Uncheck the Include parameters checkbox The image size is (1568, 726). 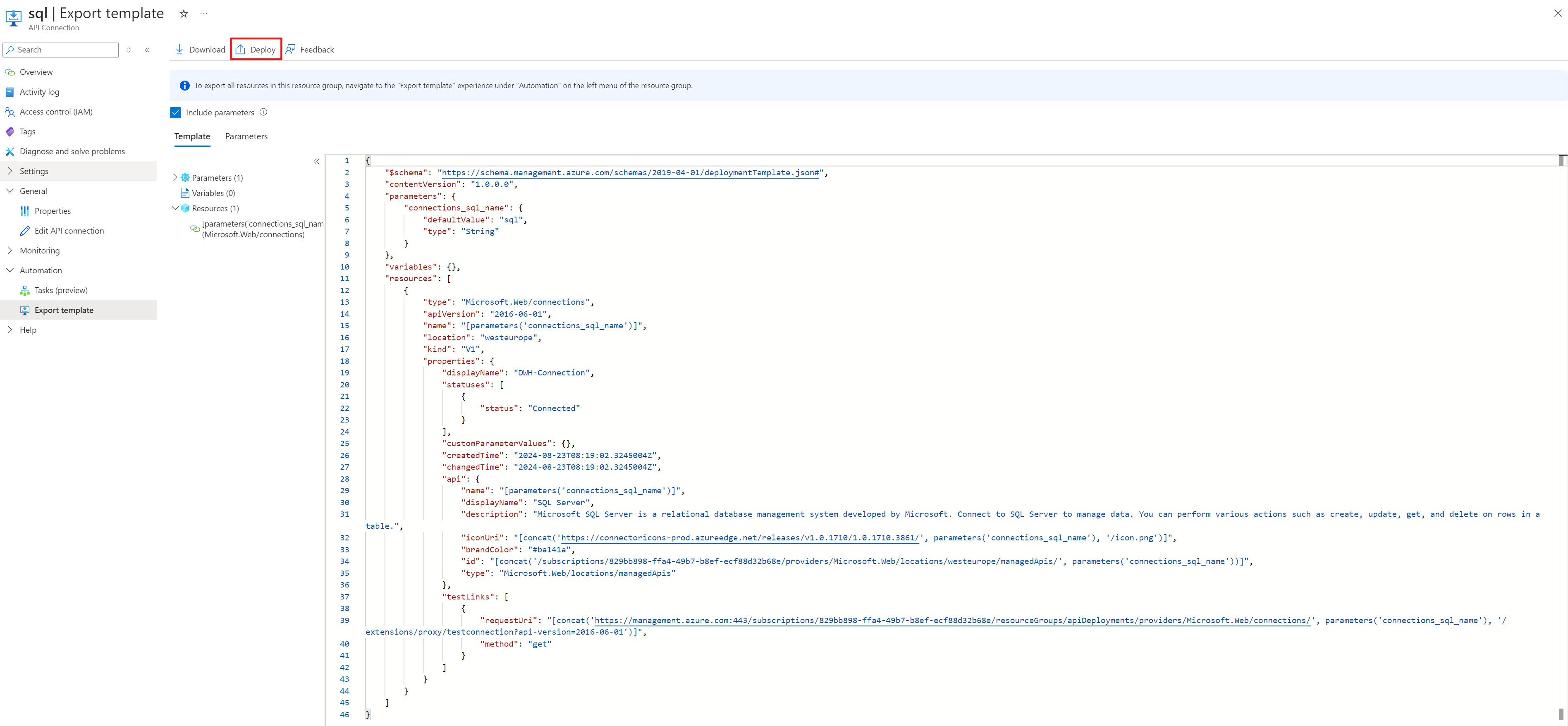pos(176,112)
